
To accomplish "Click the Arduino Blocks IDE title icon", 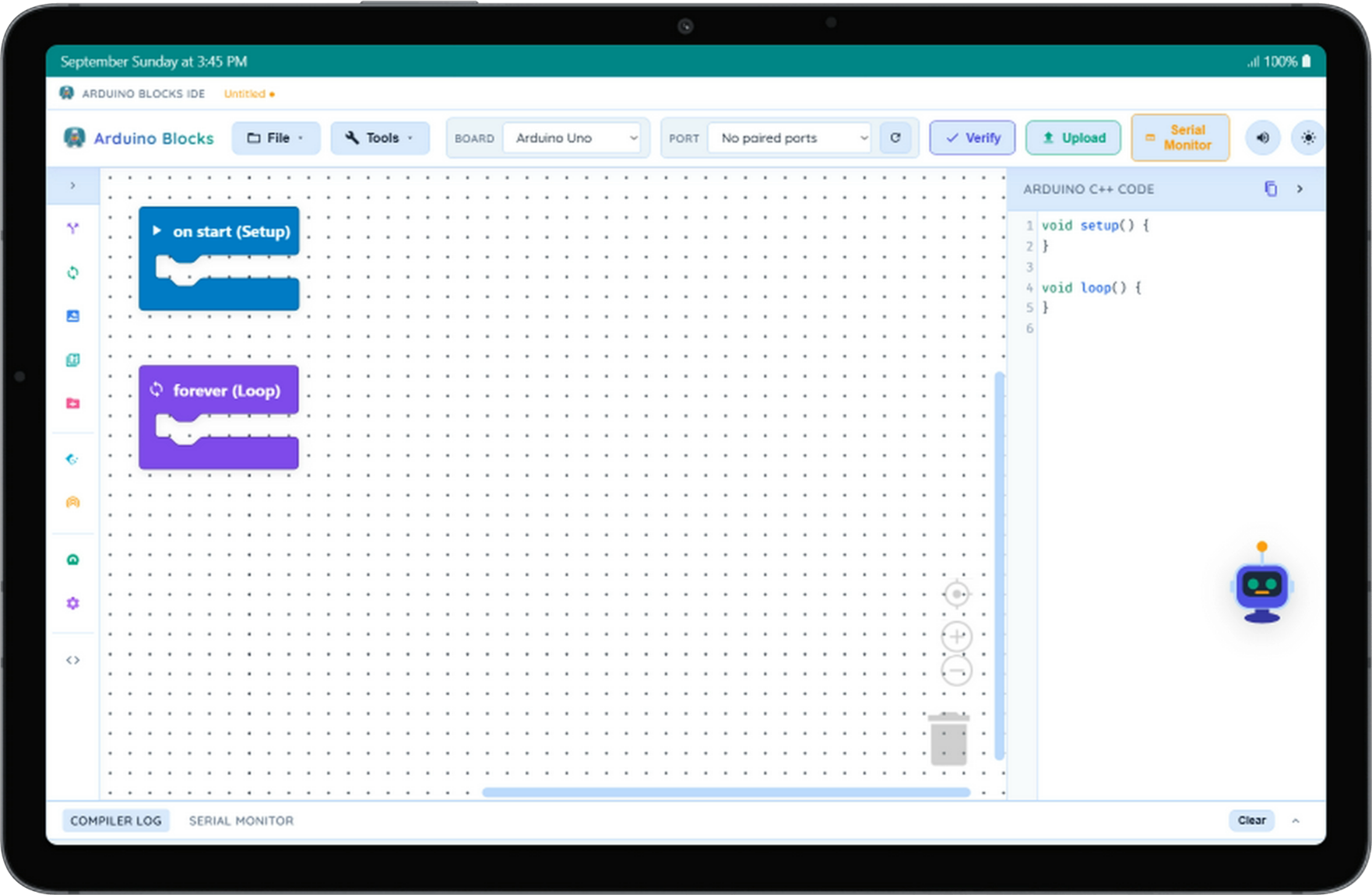I will tap(67, 93).
